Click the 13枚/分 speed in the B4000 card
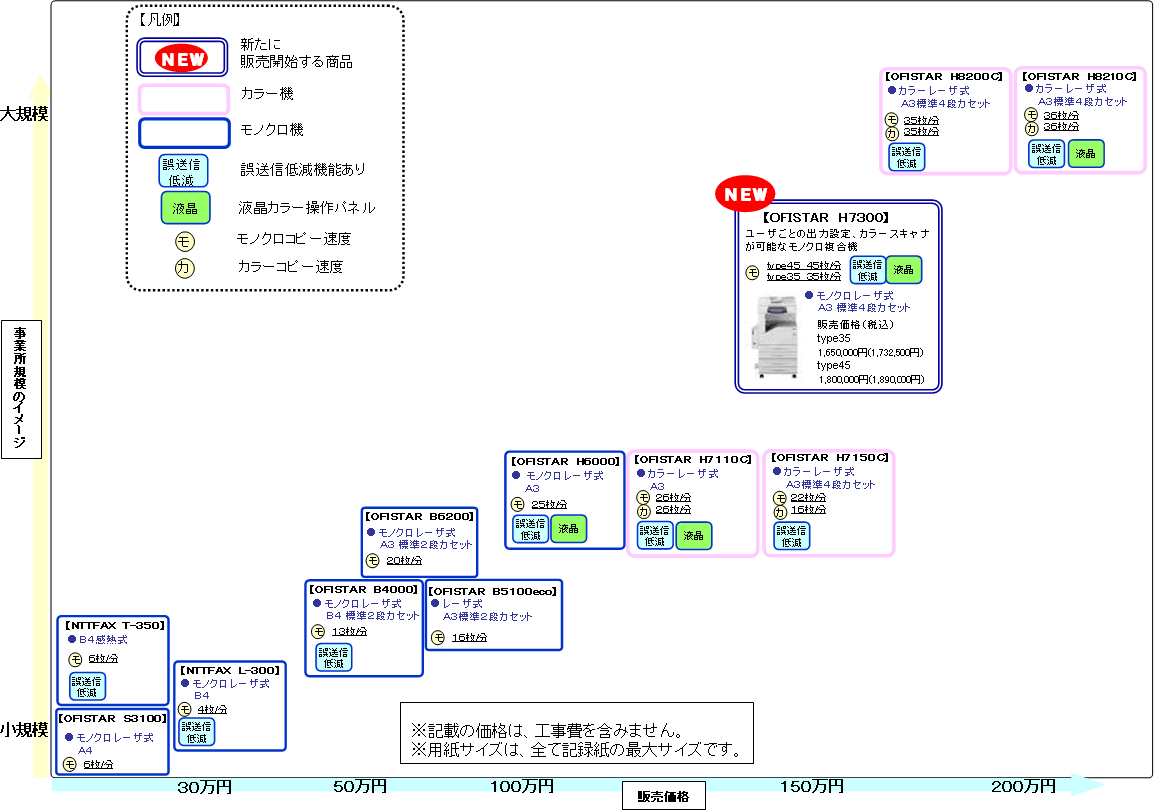The image size is (1154, 810). coord(349,631)
